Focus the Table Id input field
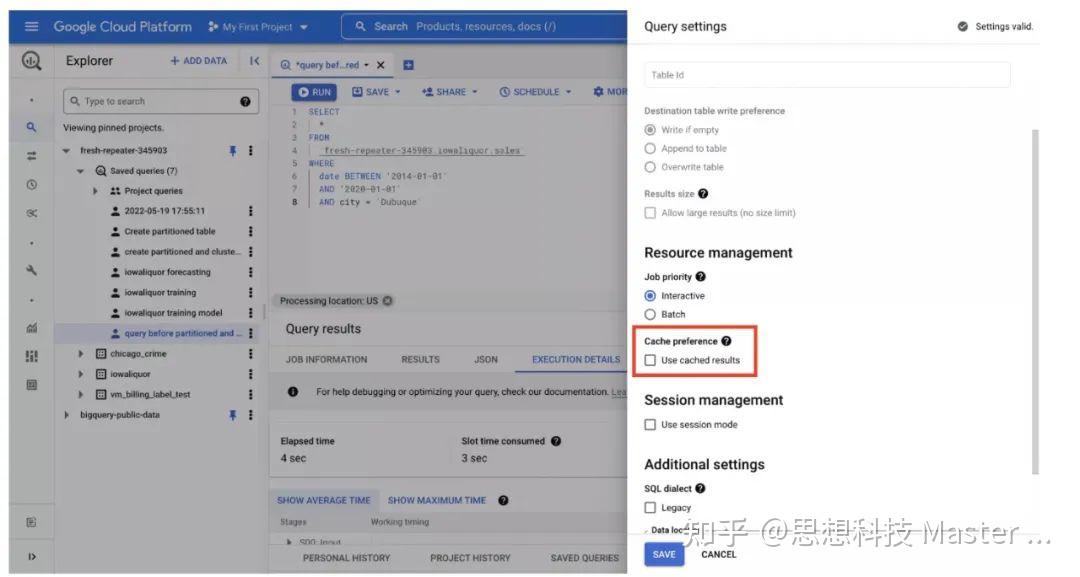 pos(827,74)
